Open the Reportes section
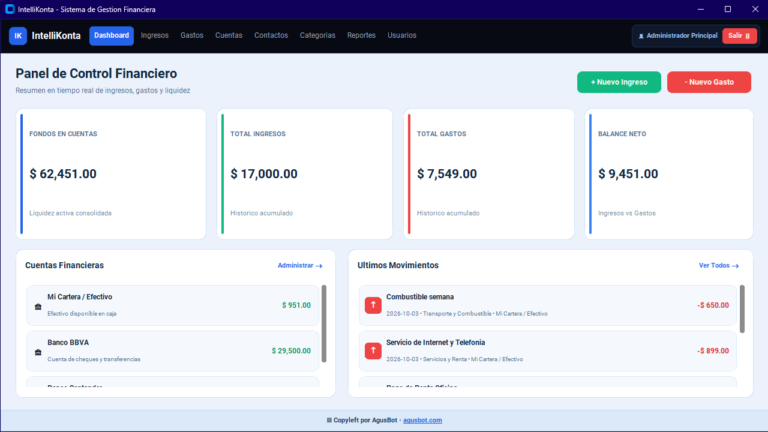 click(361, 36)
